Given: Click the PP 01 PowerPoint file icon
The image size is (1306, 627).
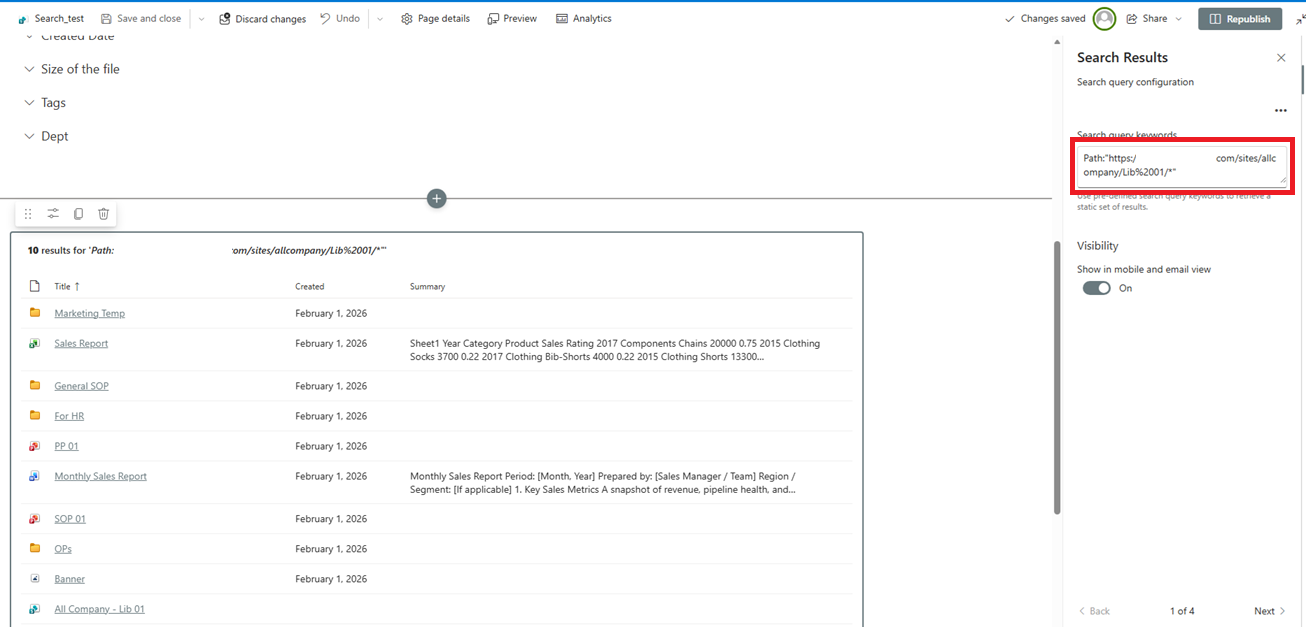Looking at the screenshot, I should pyautogui.click(x=35, y=446).
